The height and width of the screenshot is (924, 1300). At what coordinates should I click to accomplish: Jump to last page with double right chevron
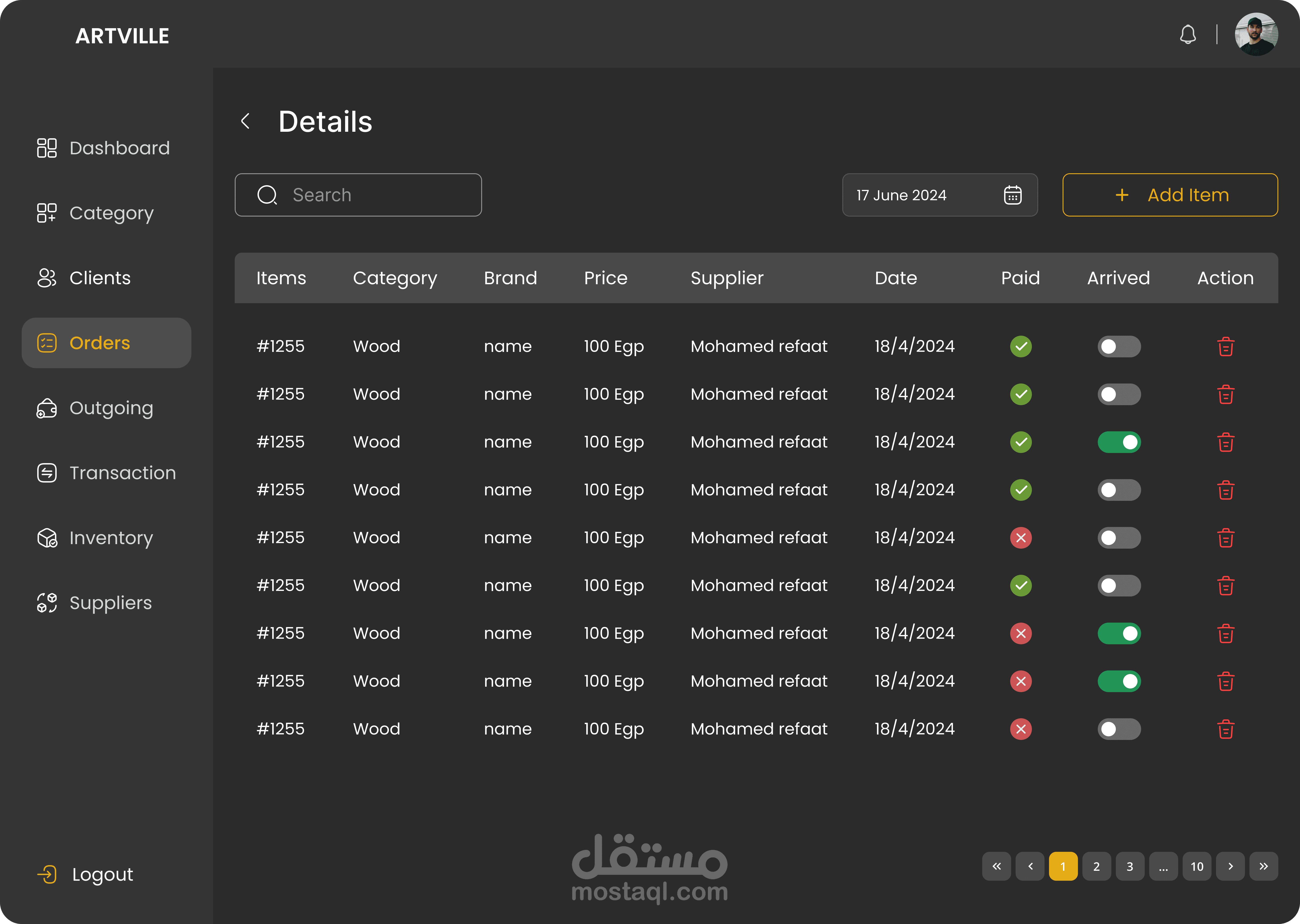[x=1264, y=866]
